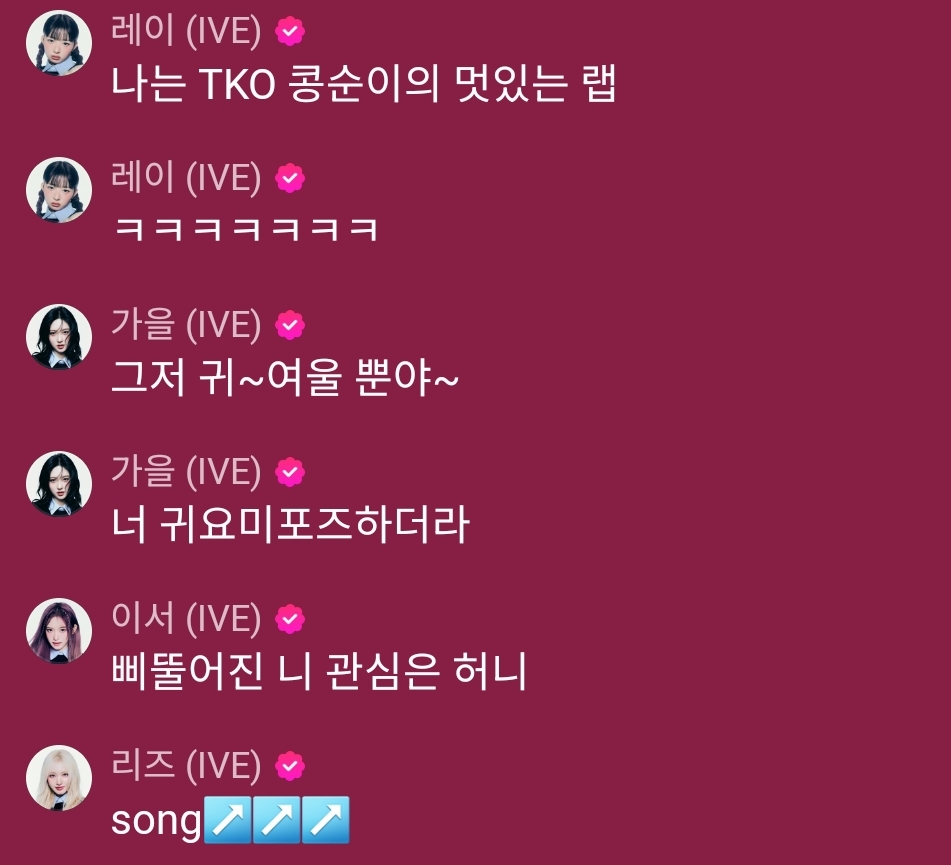Tap the verified badge on 레이's ㅋㅋㅋ message
The image size is (951, 865).
pos(290,178)
